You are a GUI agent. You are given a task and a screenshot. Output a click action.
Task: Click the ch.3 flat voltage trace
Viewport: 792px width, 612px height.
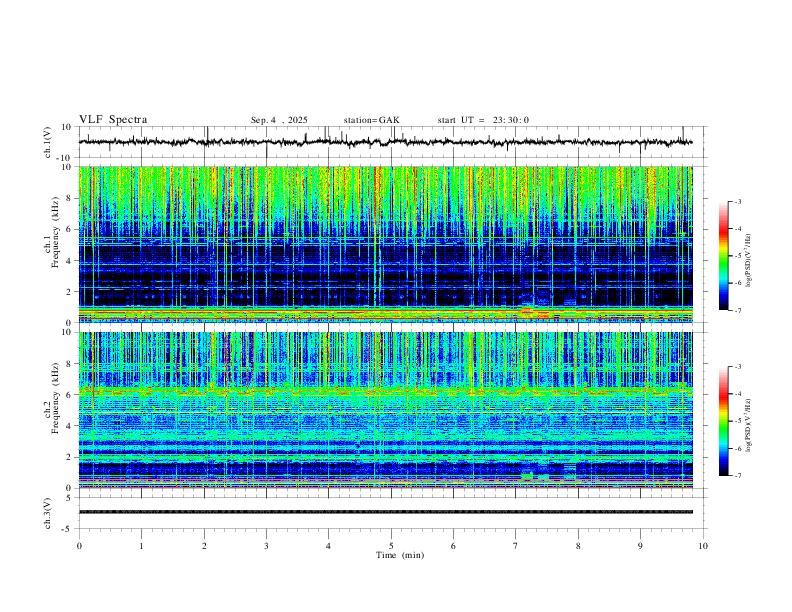(385, 512)
